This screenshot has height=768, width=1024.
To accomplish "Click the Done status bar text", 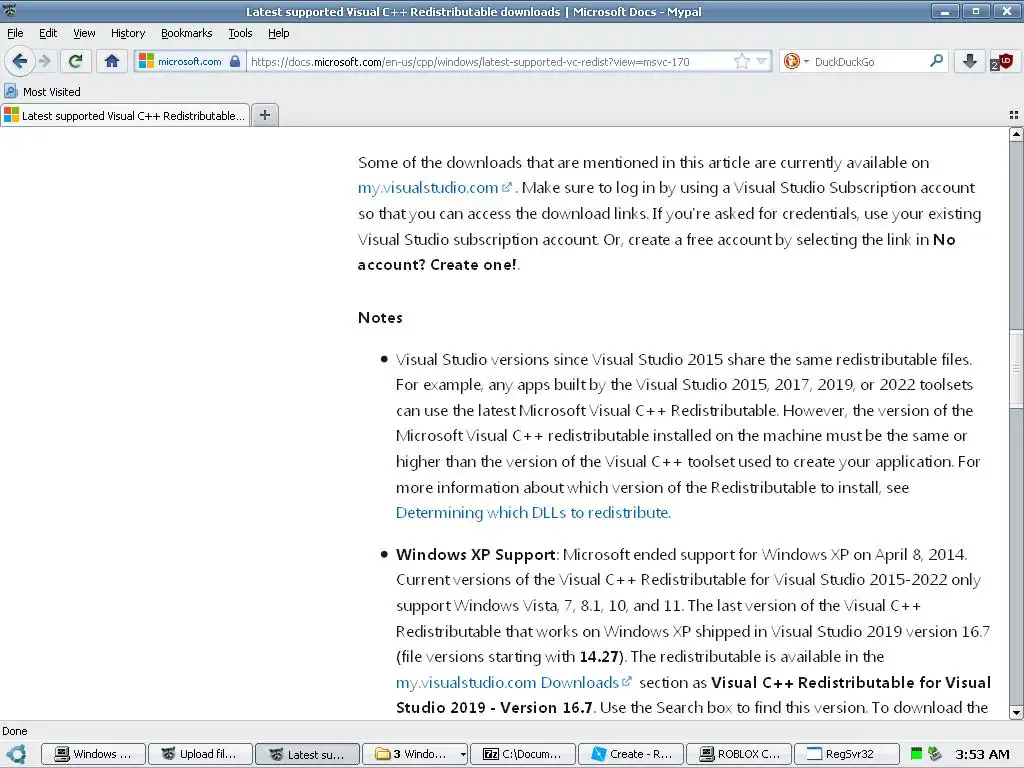I will (14, 731).
